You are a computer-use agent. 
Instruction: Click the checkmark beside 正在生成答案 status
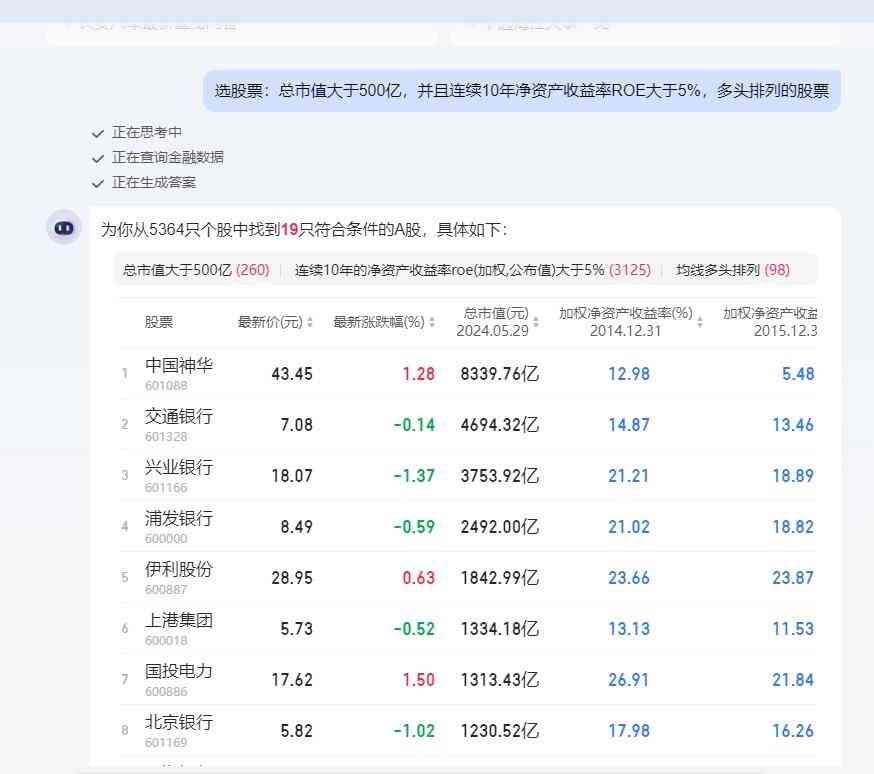point(97,183)
